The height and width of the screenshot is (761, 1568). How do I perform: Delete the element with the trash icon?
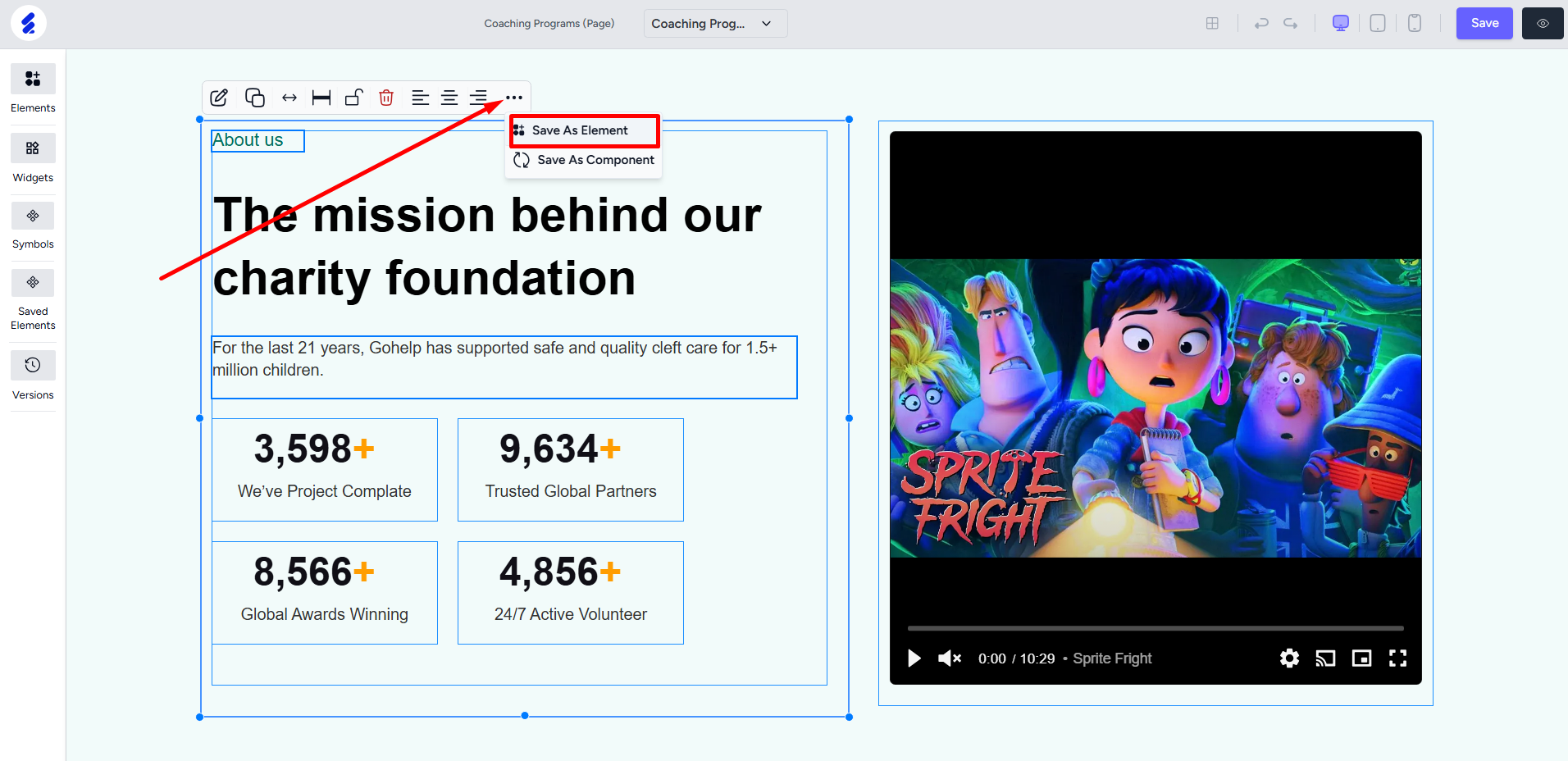click(x=386, y=98)
